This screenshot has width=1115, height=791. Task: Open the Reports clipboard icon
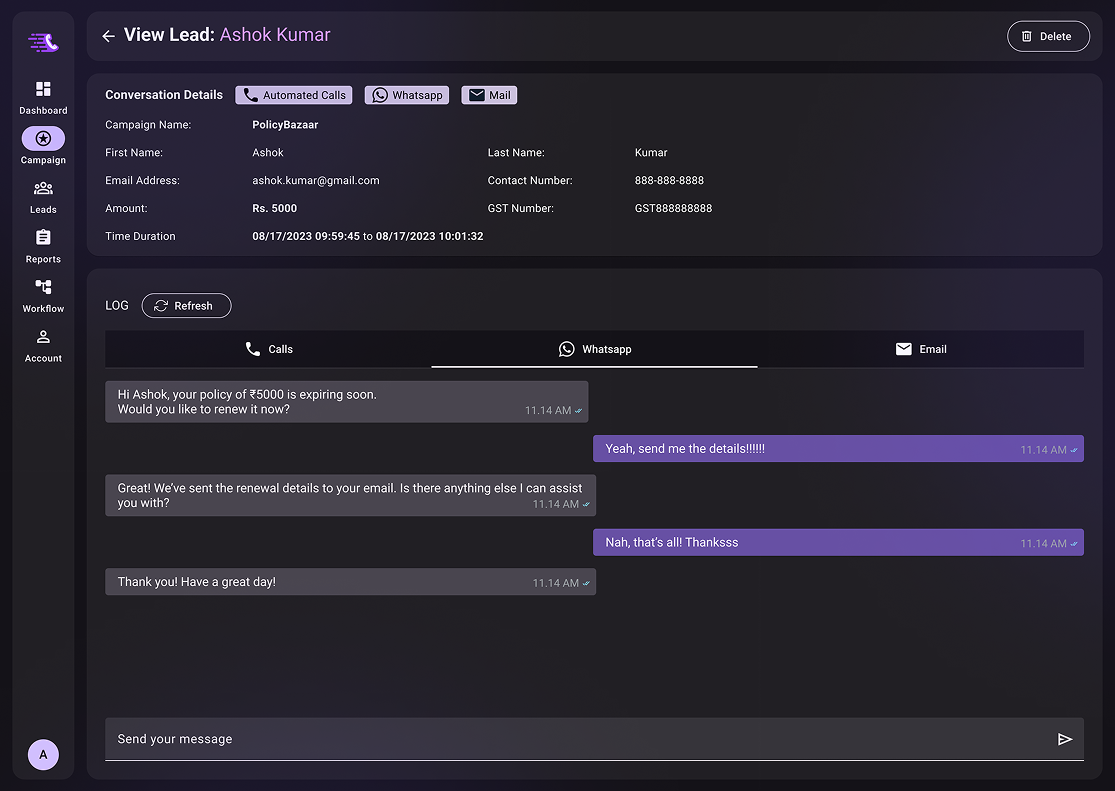point(43,238)
